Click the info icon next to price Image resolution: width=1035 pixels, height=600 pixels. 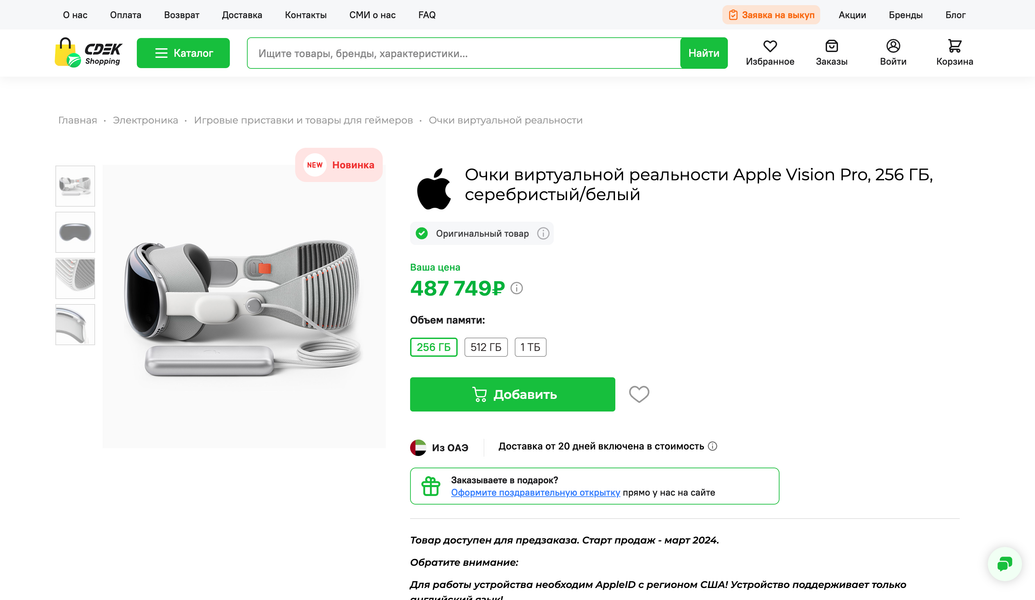point(517,288)
